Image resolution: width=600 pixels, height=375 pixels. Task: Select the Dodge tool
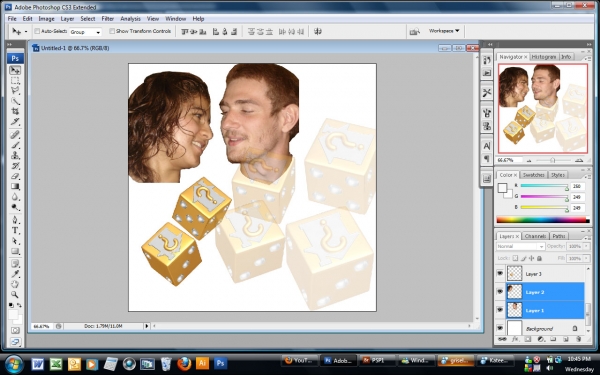15,207
